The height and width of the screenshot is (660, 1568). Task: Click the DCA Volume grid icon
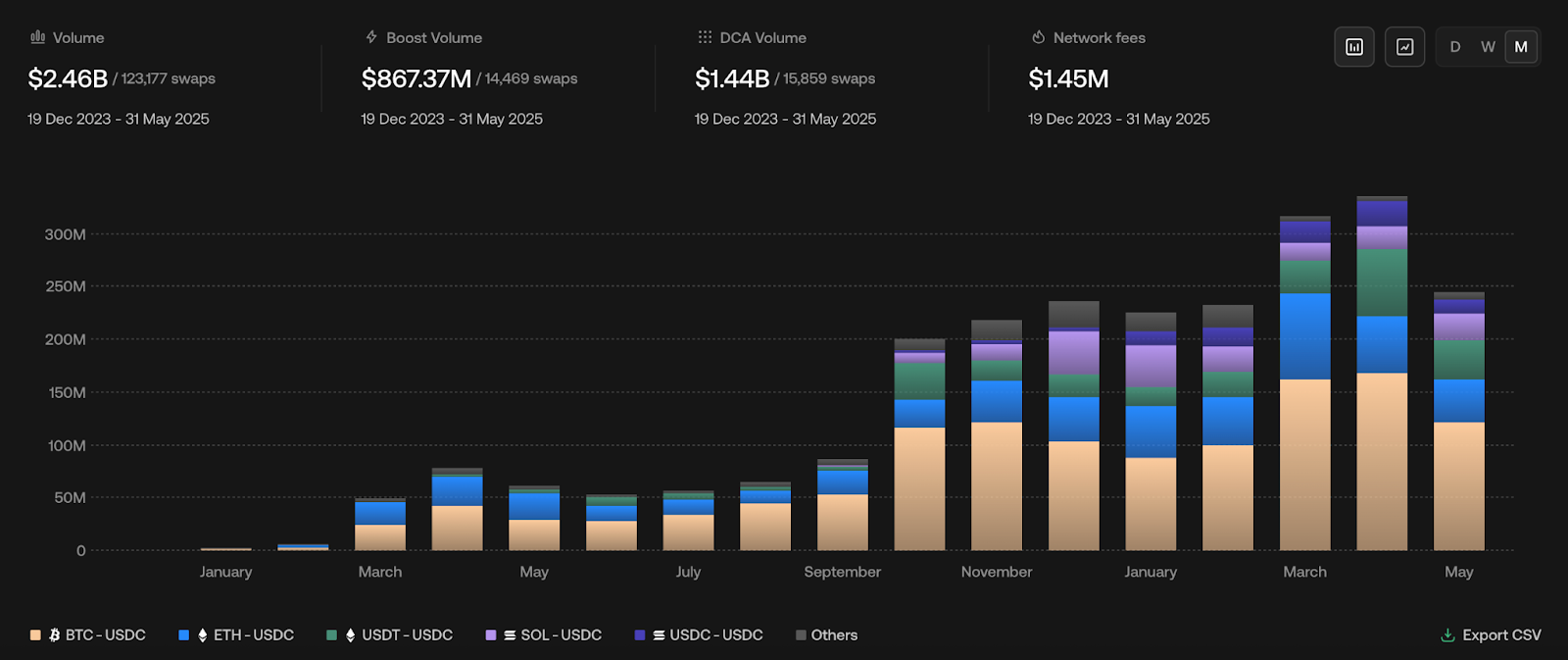coord(705,37)
